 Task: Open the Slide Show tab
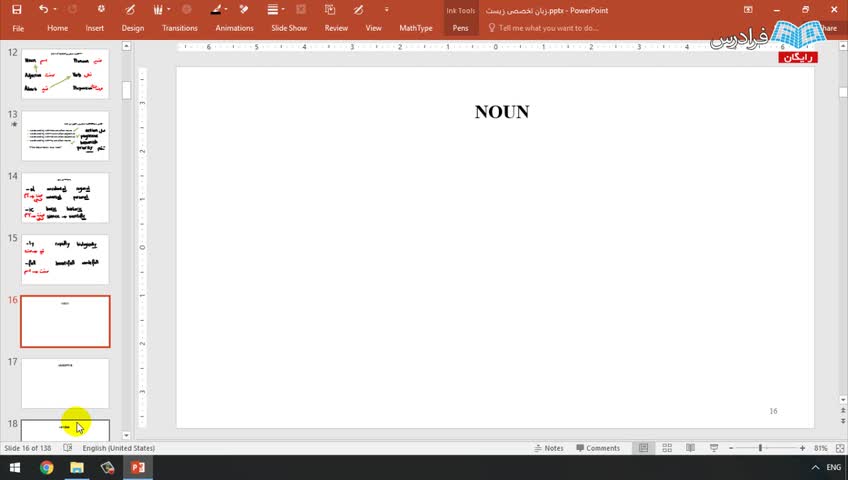[289, 28]
